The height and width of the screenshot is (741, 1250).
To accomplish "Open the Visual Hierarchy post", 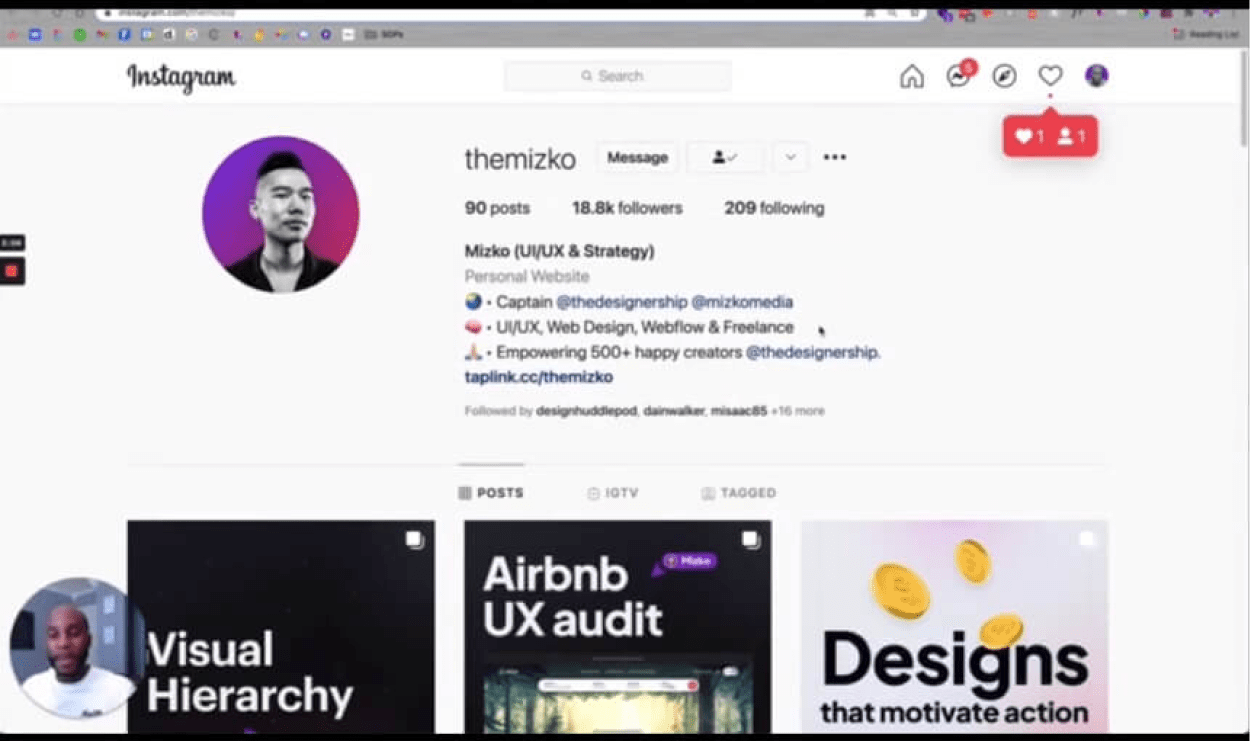I will tap(281, 627).
